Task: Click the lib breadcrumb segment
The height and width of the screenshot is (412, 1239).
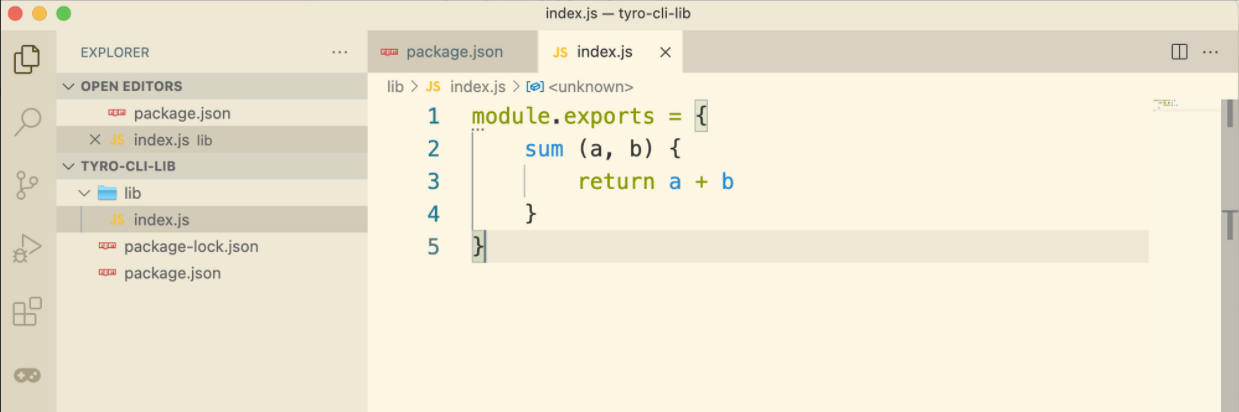Action: pyautogui.click(x=395, y=87)
